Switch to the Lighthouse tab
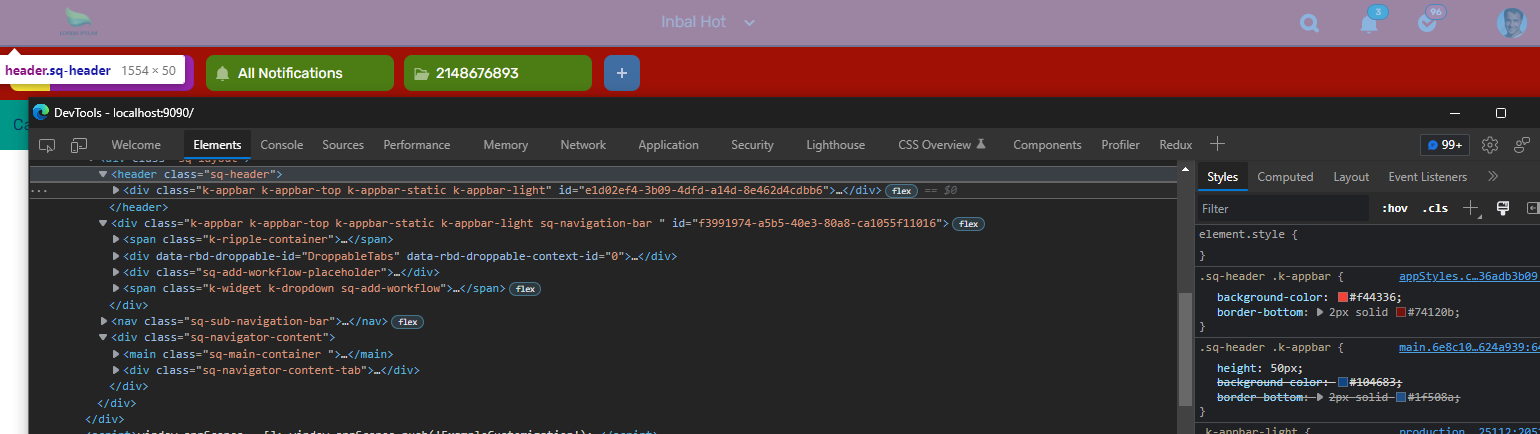 coord(836,145)
